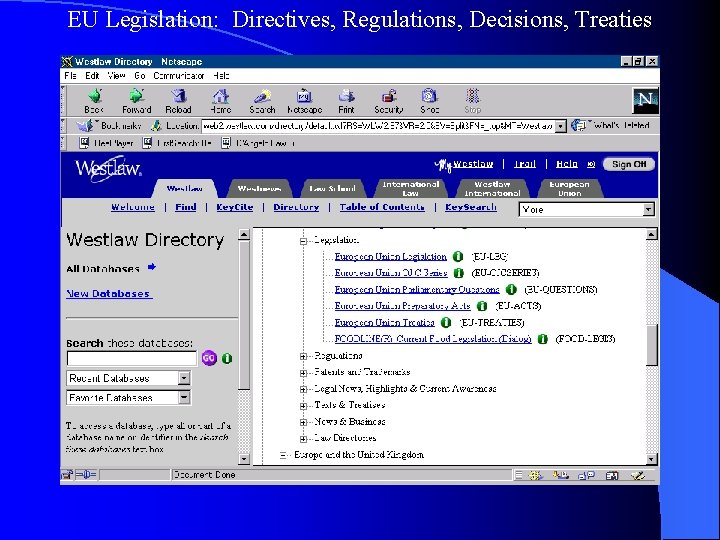Click the Location URL field
The image size is (720, 540).
378,126
